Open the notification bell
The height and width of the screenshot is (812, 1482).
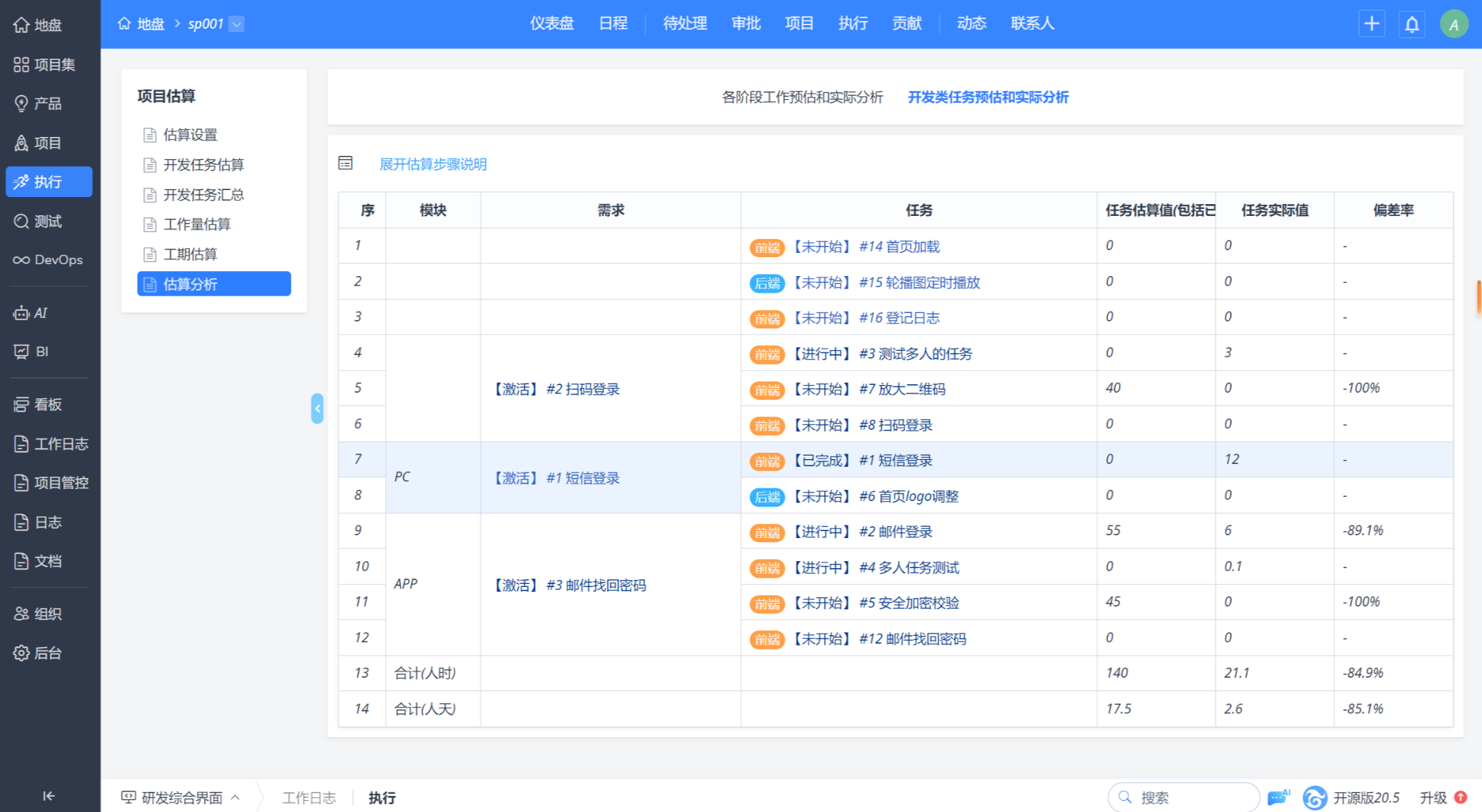pos(1412,24)
